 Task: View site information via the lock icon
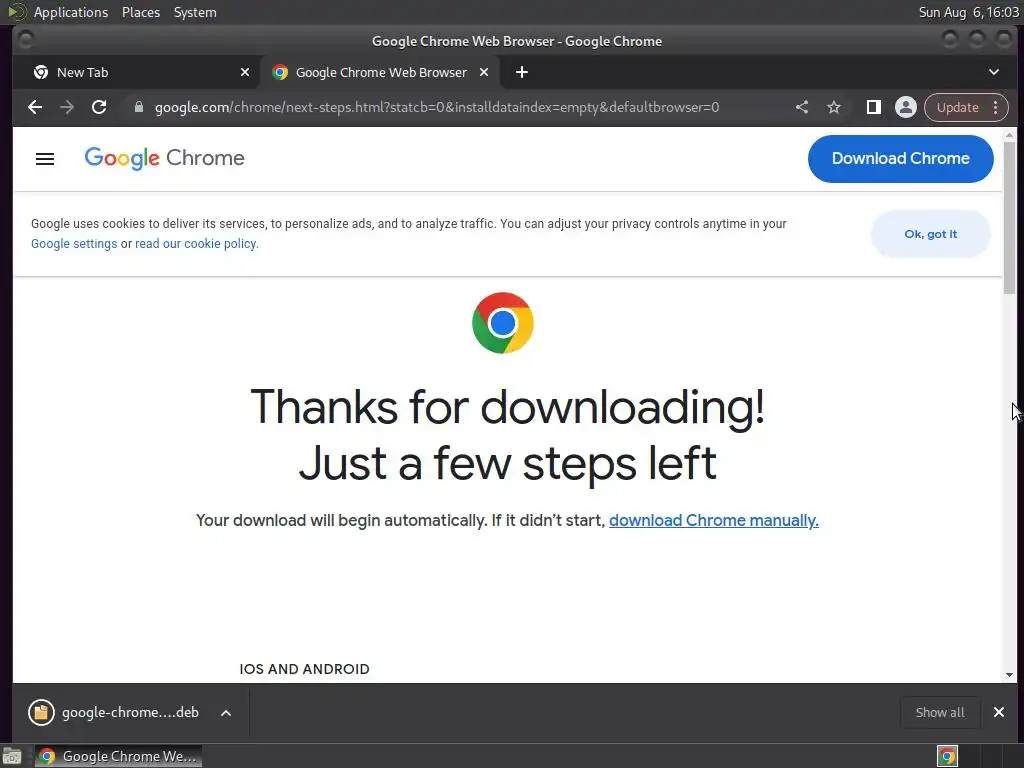tap(138, 107)
